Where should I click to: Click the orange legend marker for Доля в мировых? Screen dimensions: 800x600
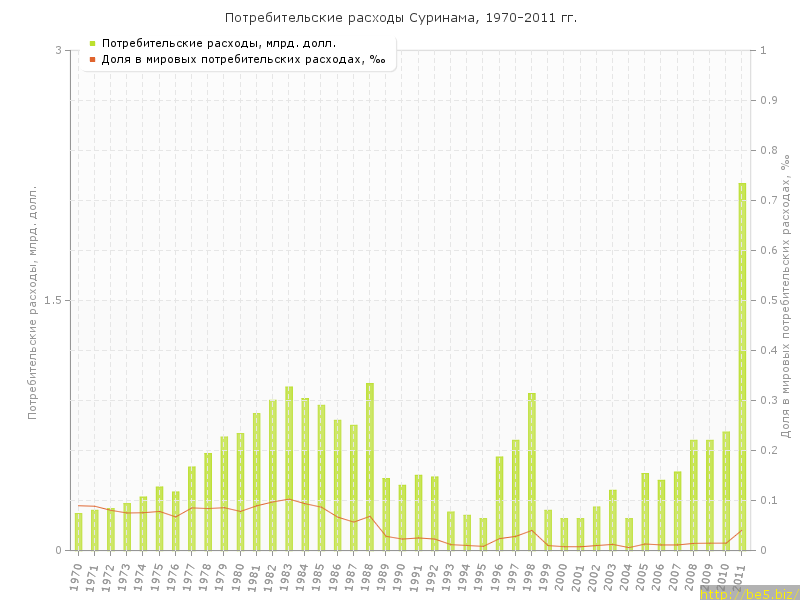pos(92,59)
